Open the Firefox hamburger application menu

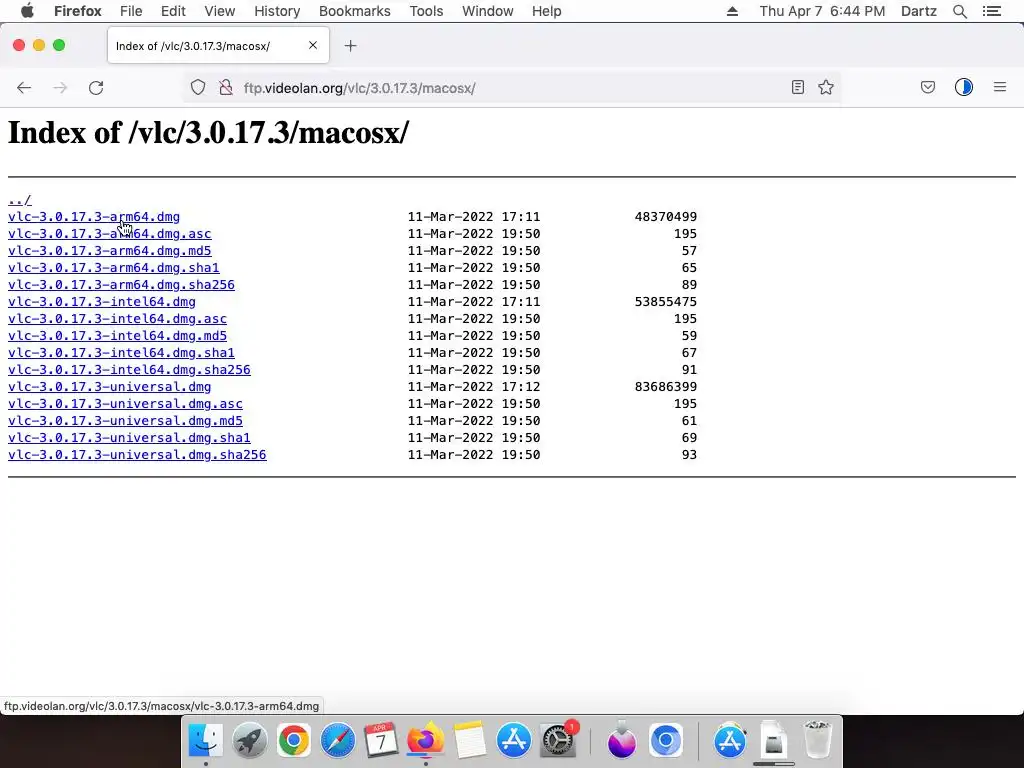tap(1000, 87)
